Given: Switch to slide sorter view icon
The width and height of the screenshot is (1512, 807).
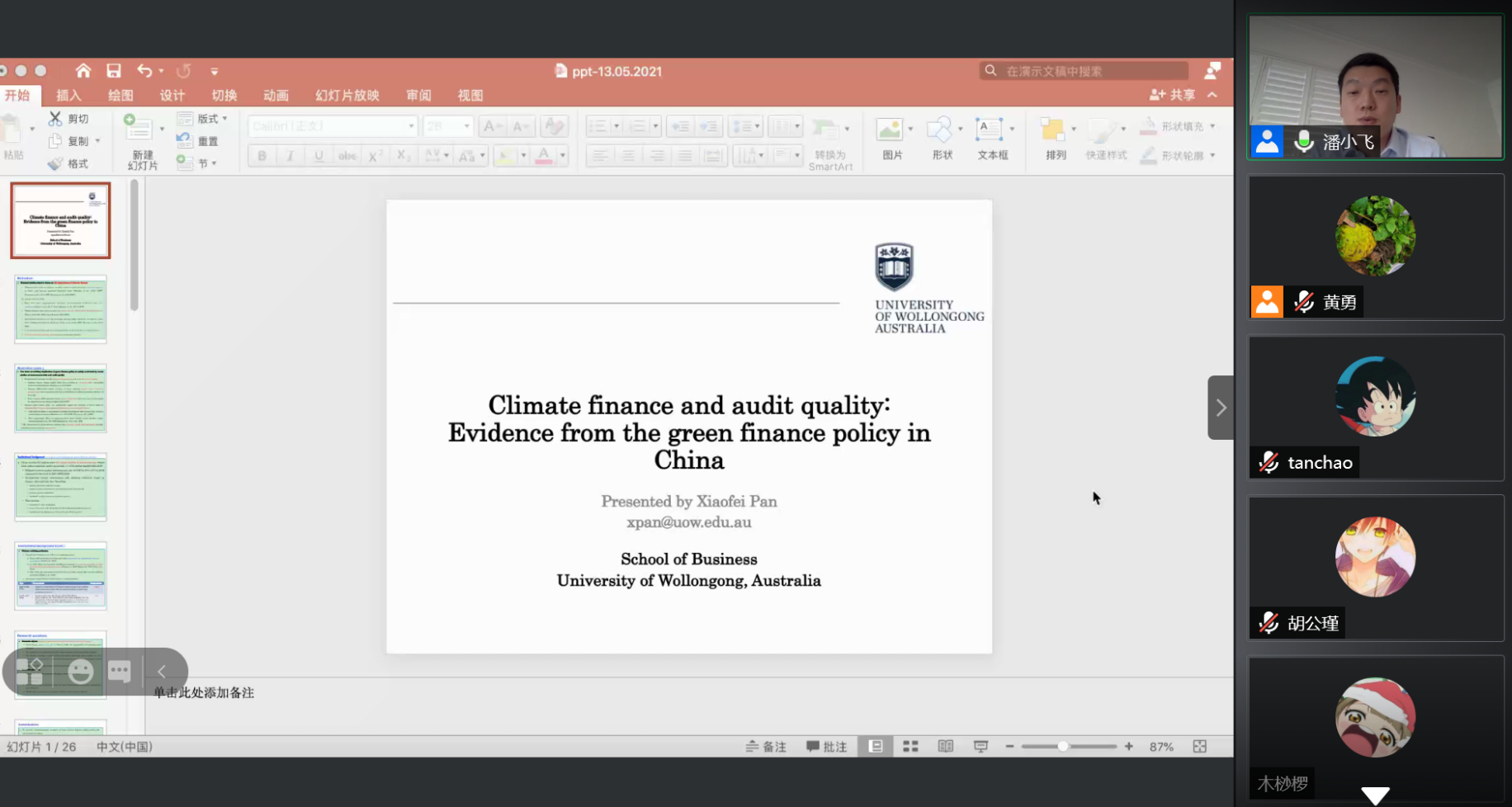Looking at the screenshot, I should click(910, 746).
